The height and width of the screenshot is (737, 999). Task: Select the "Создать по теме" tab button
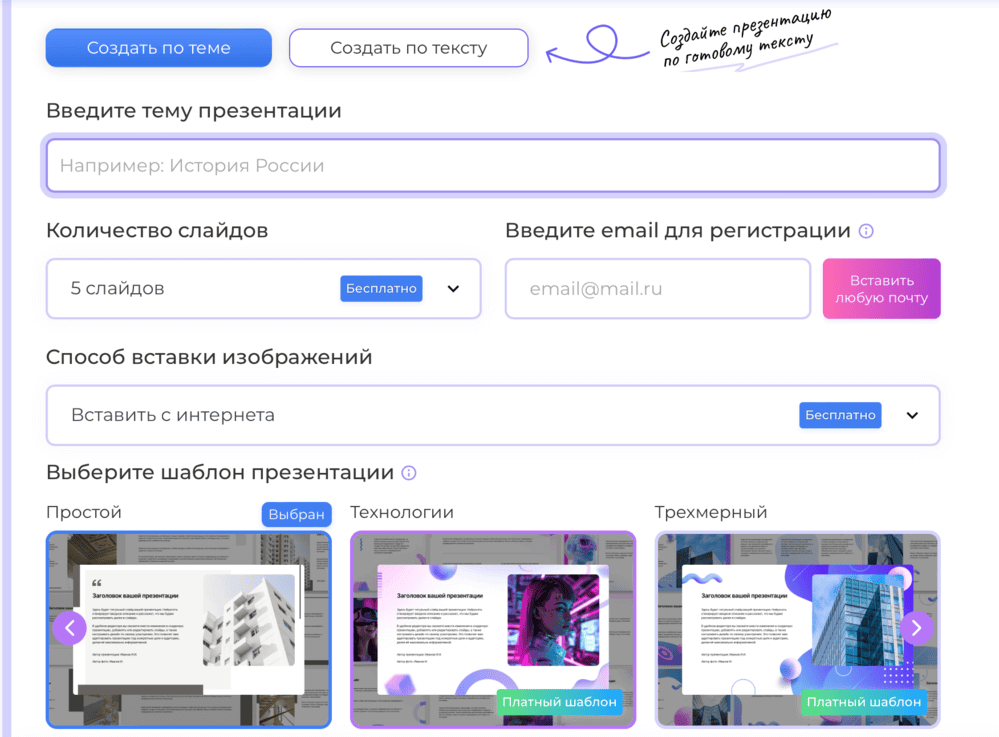tap(159, 48)
